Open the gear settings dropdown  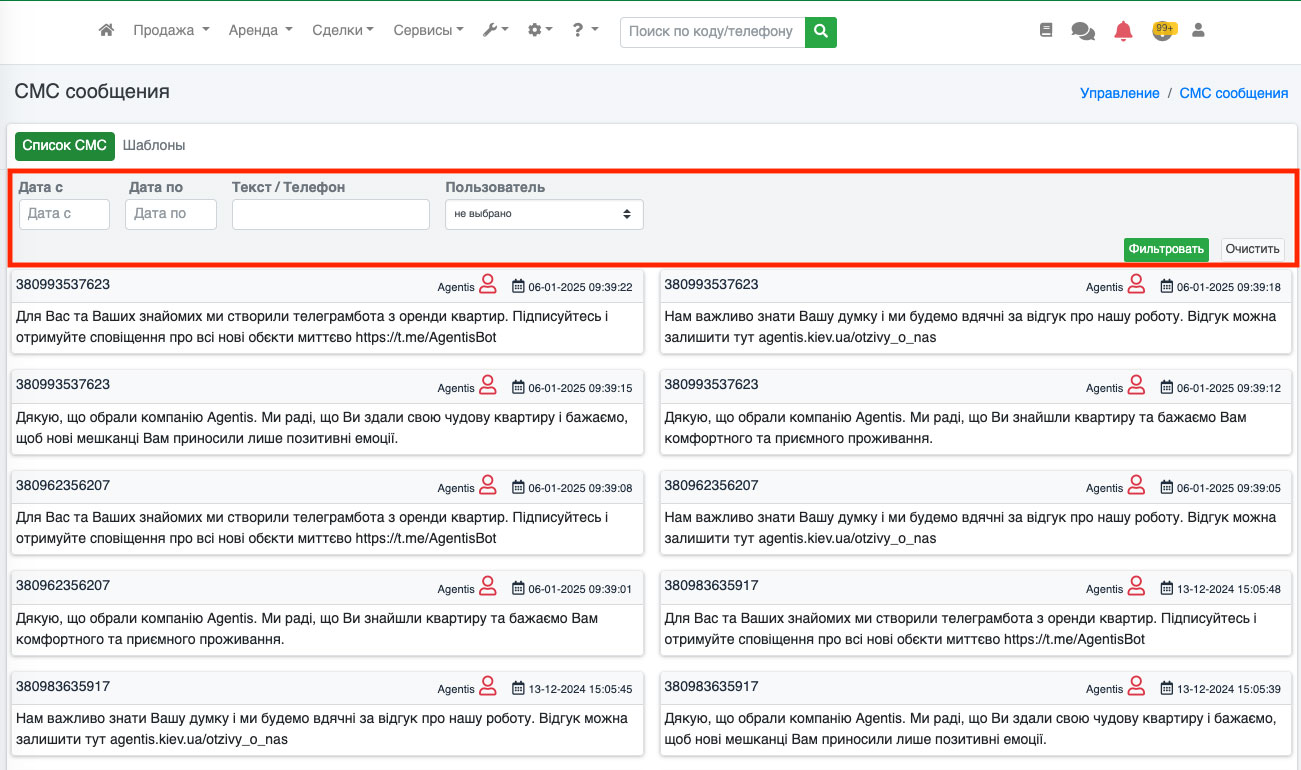pyautogui.click(x=540, y=31)
